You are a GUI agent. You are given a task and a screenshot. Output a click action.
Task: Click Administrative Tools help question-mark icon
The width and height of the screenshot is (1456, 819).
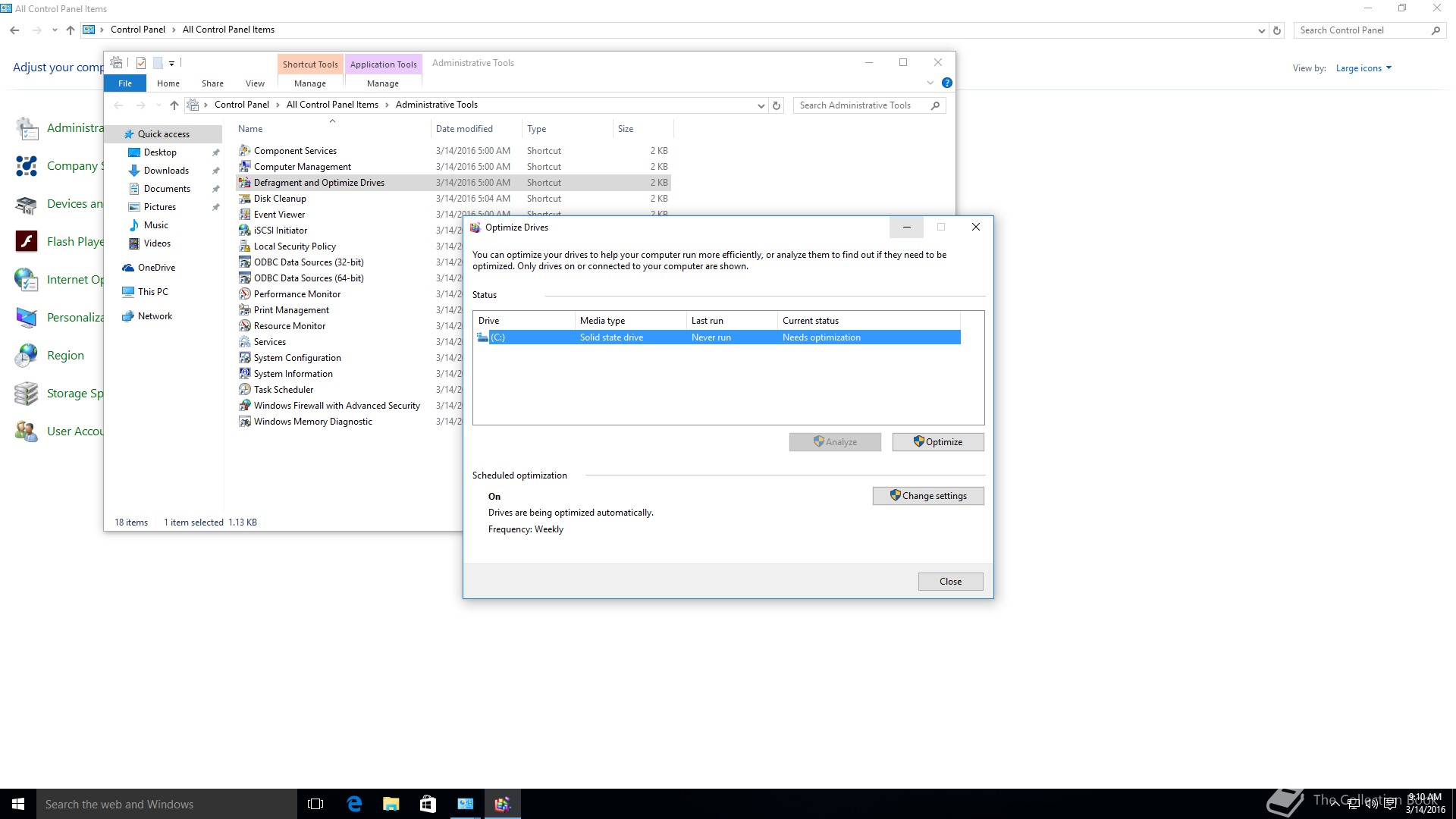click(x=946, y=83)
